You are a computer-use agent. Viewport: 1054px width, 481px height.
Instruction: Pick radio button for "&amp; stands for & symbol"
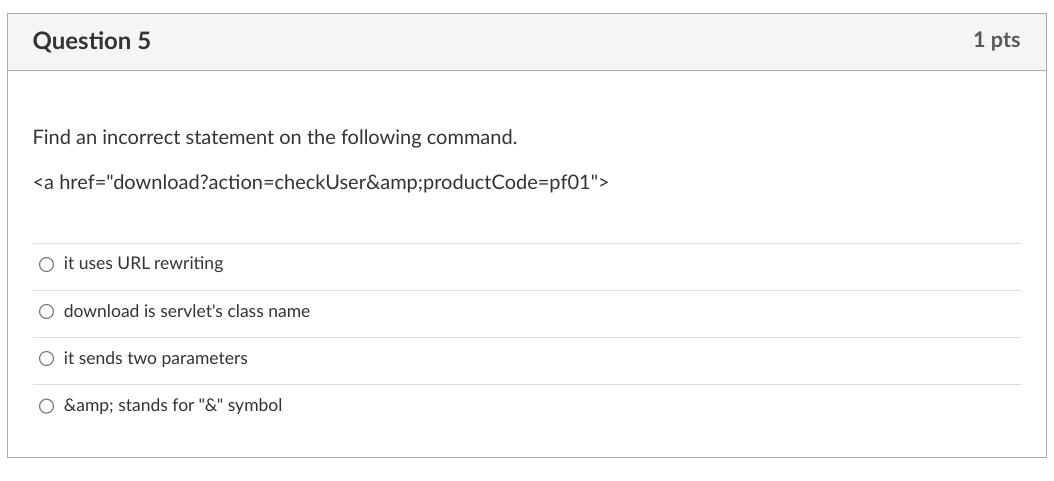[46, 405]
